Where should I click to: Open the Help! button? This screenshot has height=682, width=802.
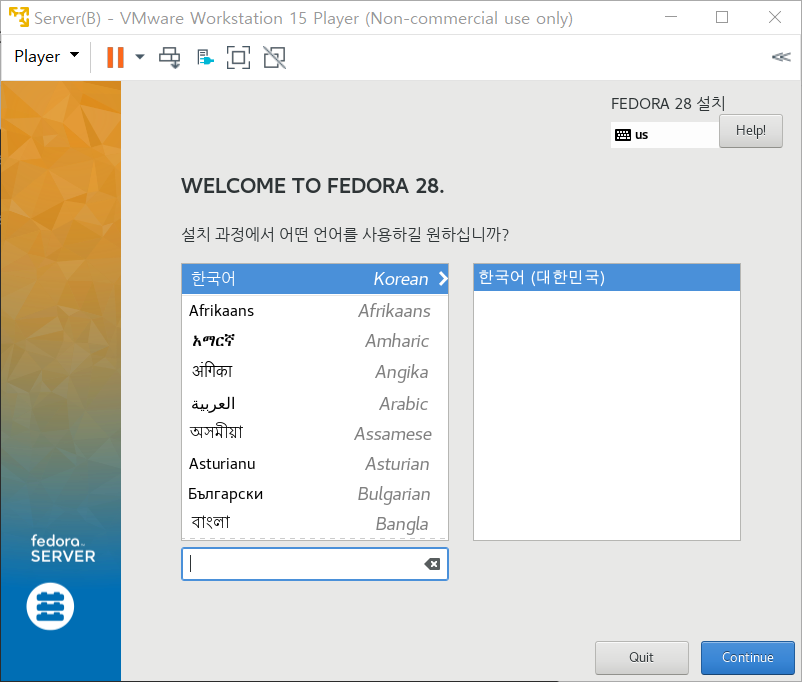click(750, 131)
